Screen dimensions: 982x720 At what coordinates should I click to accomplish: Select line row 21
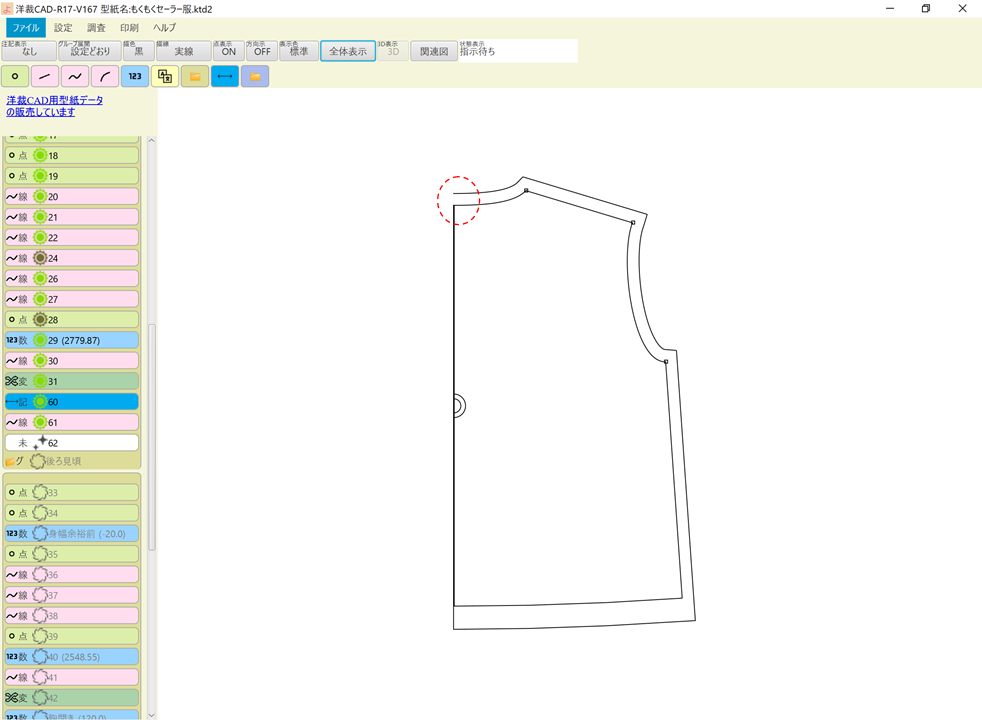pyautogui.click(x=72, y=217)
